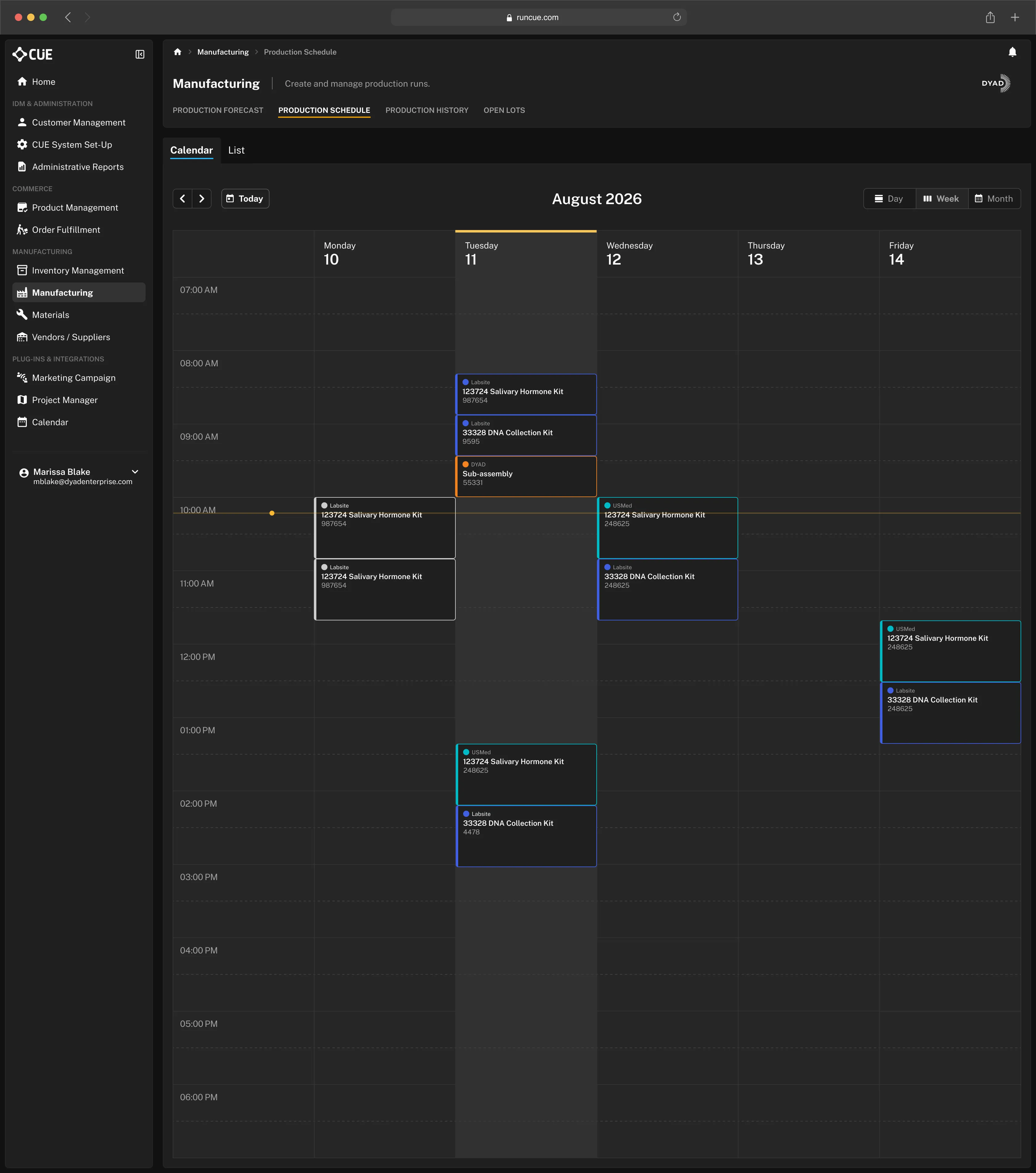Open Tuesday DNA Collection Kit 4478 event
The width and height of the screenshot is (1036, 1173).
coord(526,836)
